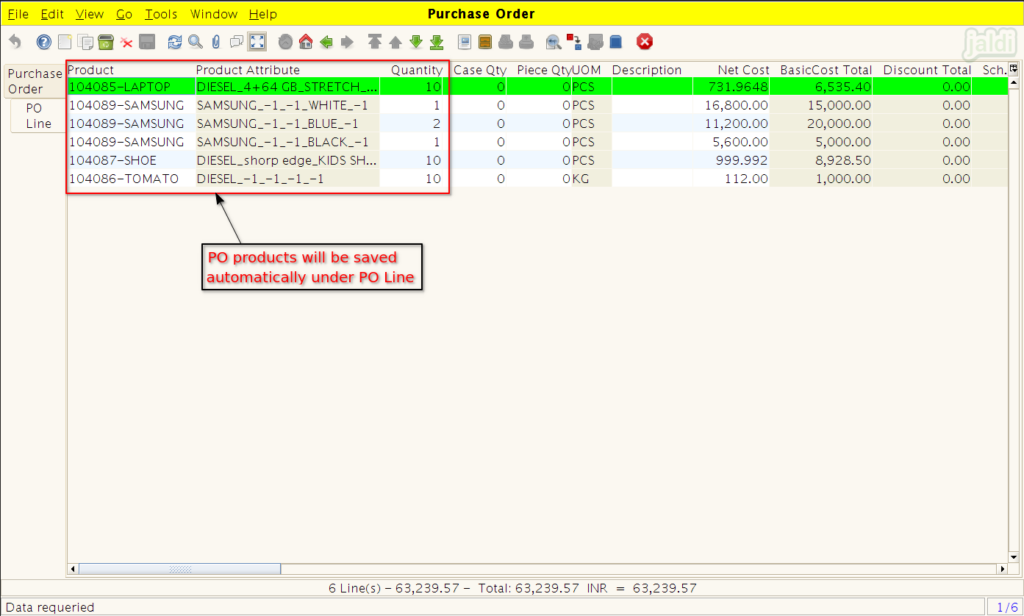Click the print preview icon
Viewport: 1024px width, 616px height.
(x=505, y=42)
